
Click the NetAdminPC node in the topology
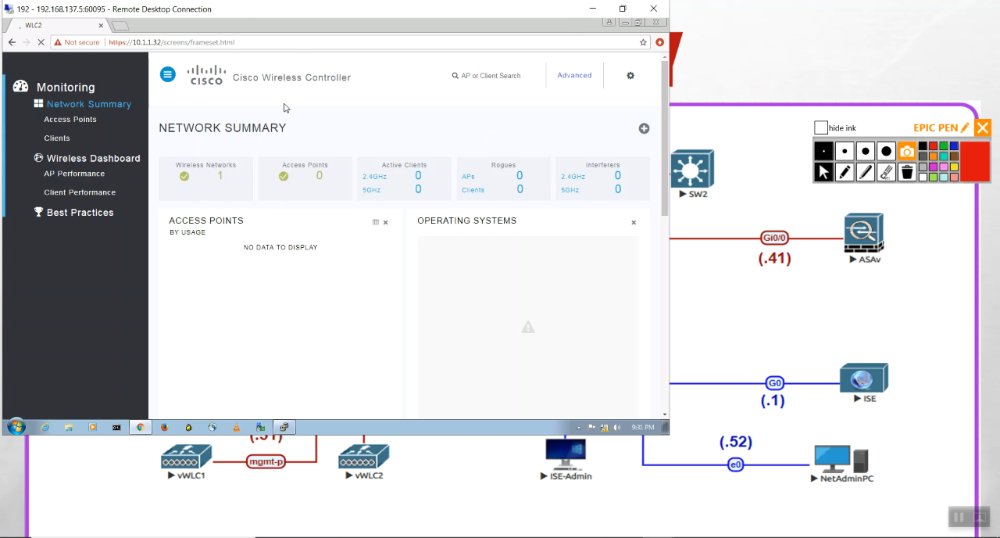pos(841,458)
